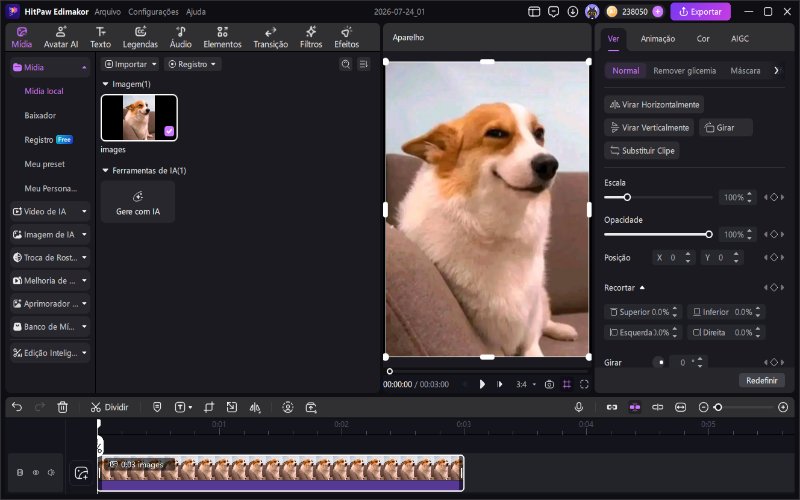The image size is (800, 500).
Task: Open the Ajuda menu
Action: tap(195, 12)
